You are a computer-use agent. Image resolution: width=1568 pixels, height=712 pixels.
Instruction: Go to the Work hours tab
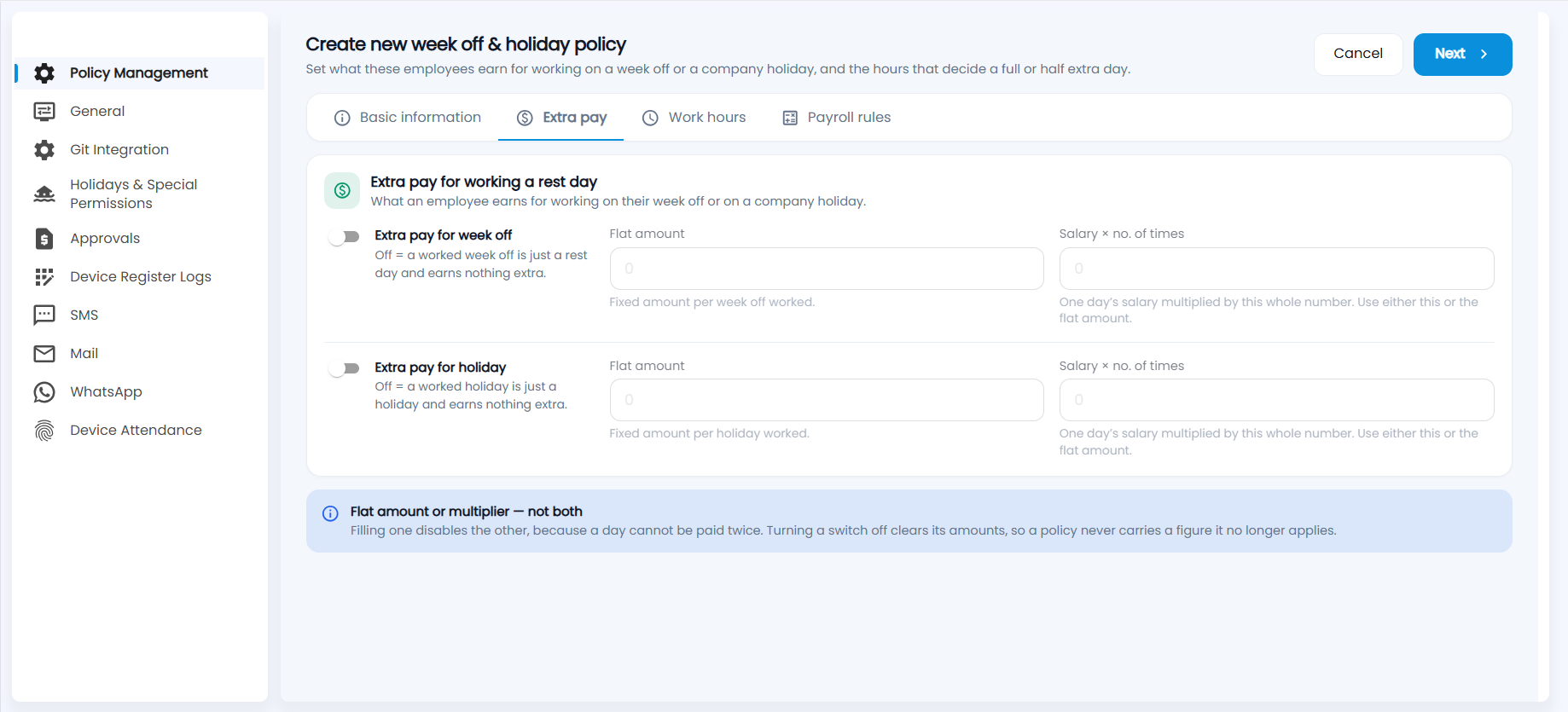coord(694,118)
